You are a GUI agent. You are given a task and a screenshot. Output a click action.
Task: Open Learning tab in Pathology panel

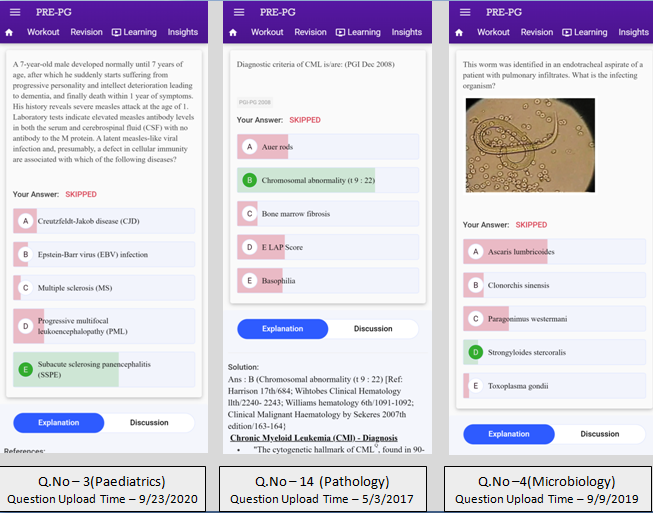point(358,32)
